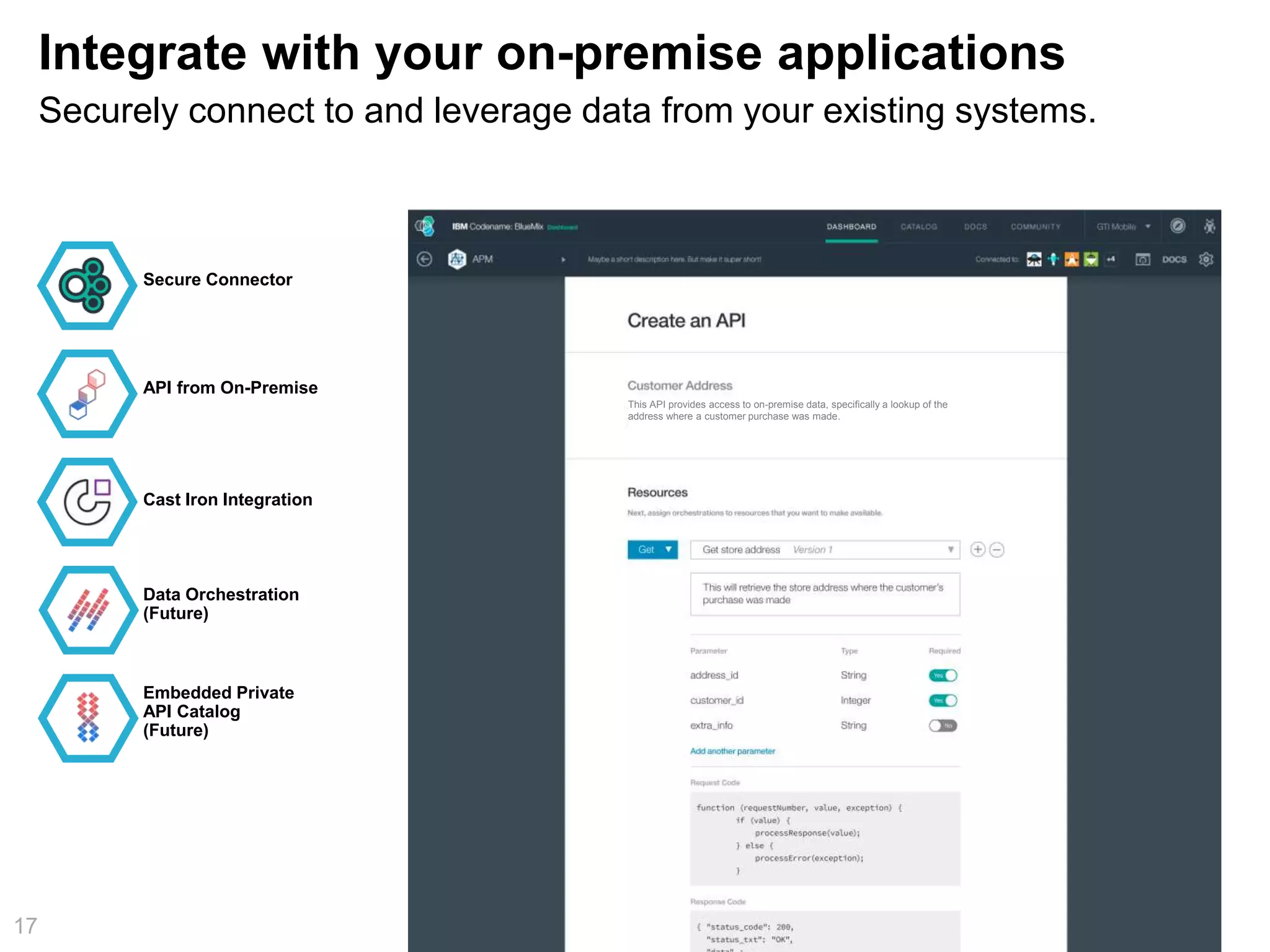
Task: Click the DOCS link beside gear icon
Action: point(1174,259)
